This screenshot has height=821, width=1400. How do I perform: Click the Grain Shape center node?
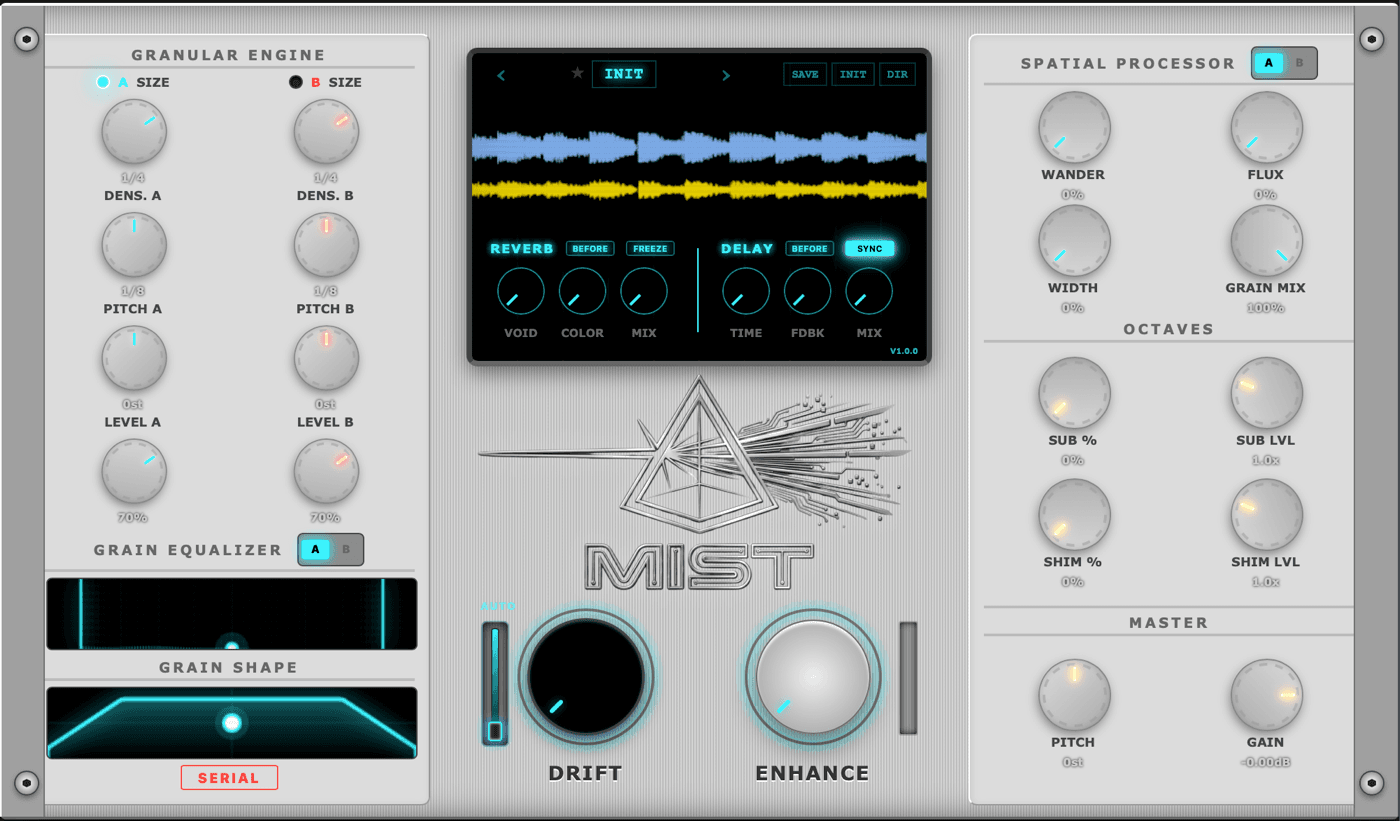click(x=232, y=722)
